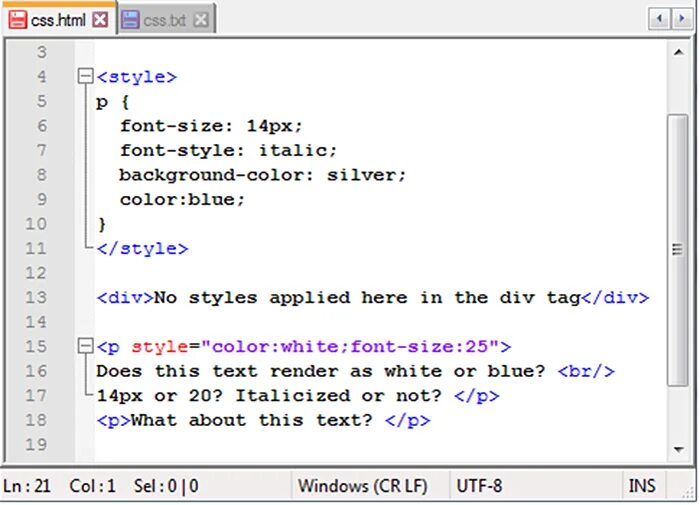Click 'Col : 1' in the status bar

click(x=92, y=486)
